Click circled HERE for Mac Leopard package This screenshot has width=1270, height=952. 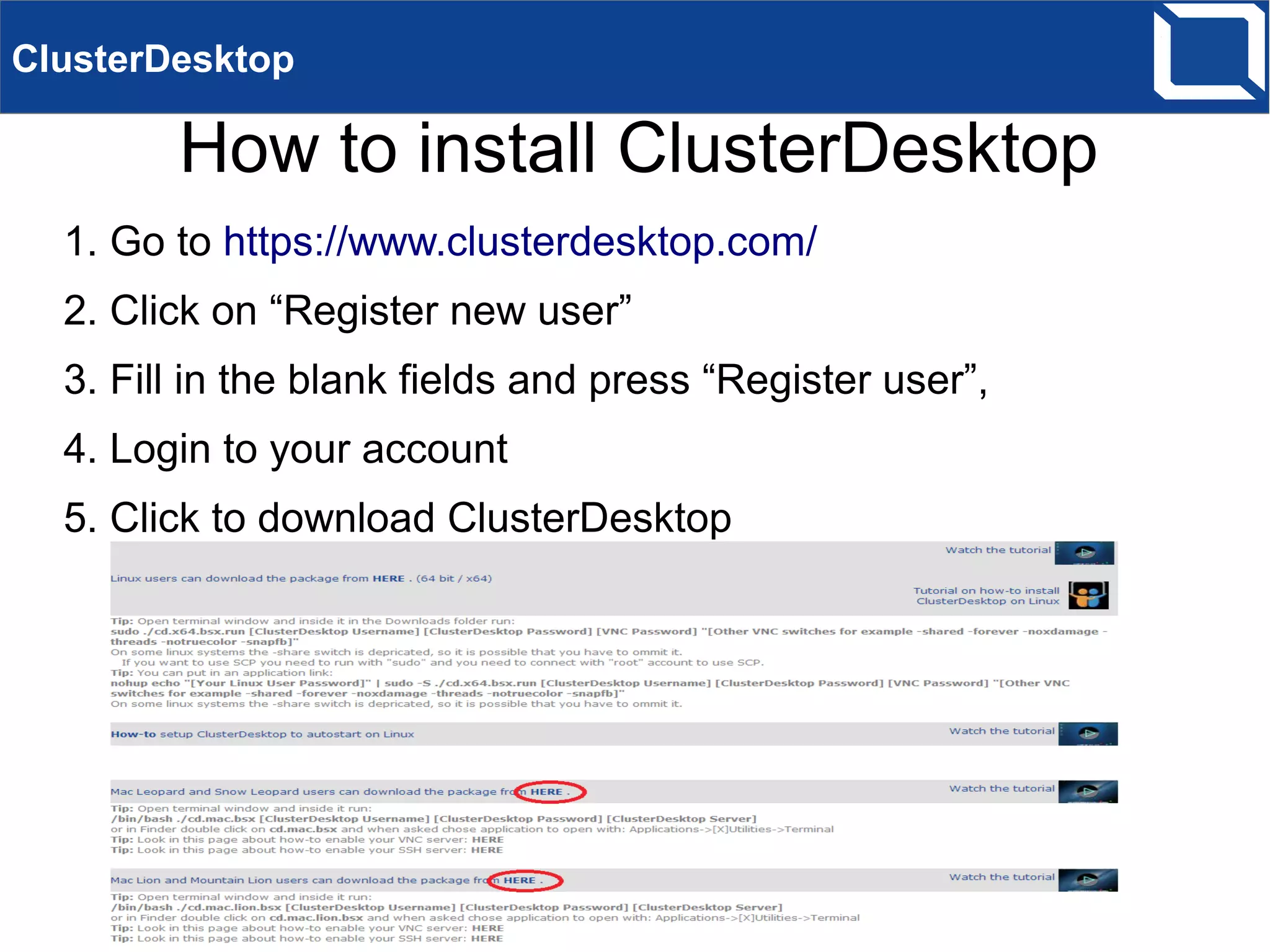(x=546, y=792)
